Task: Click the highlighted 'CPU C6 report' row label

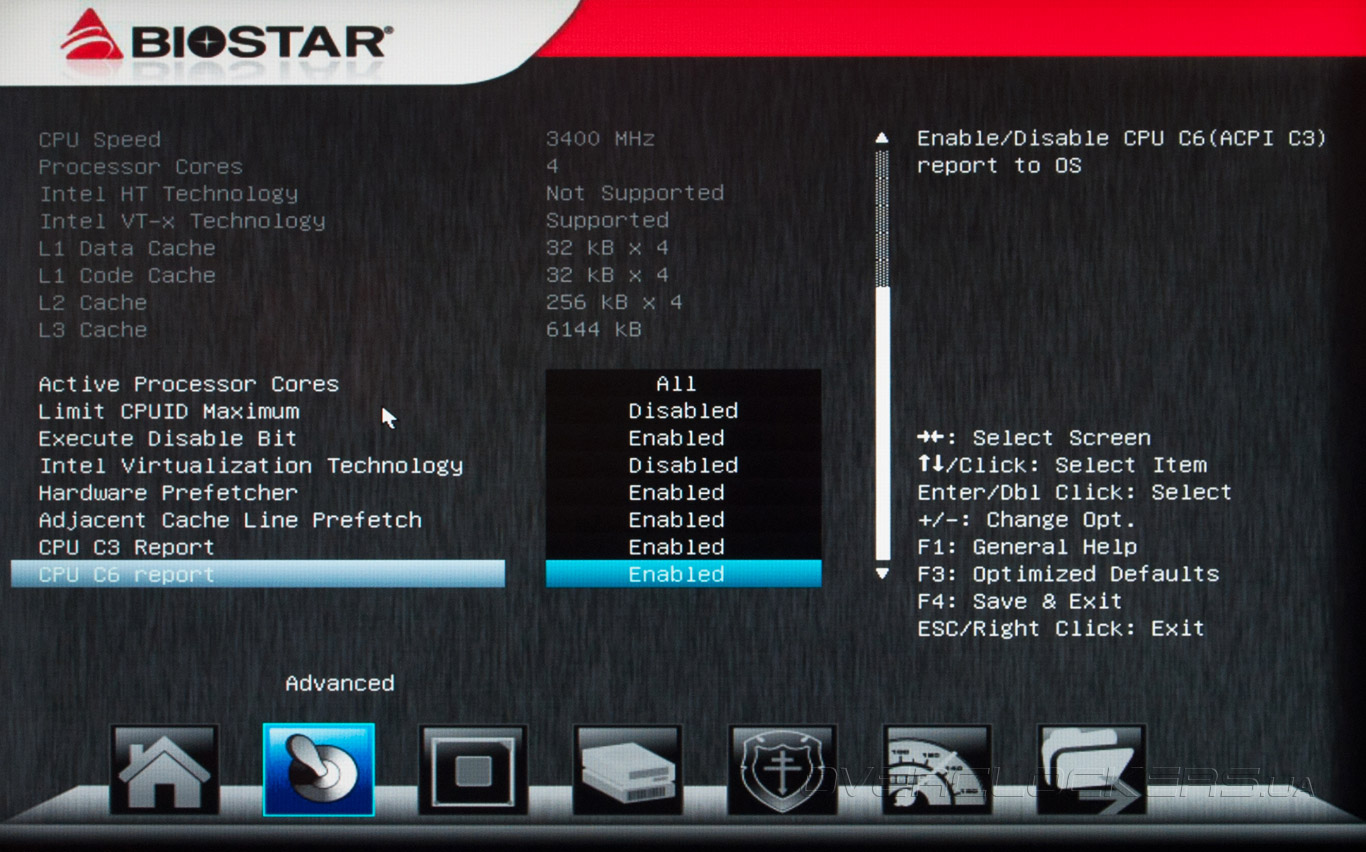Action: click(258, 574)
